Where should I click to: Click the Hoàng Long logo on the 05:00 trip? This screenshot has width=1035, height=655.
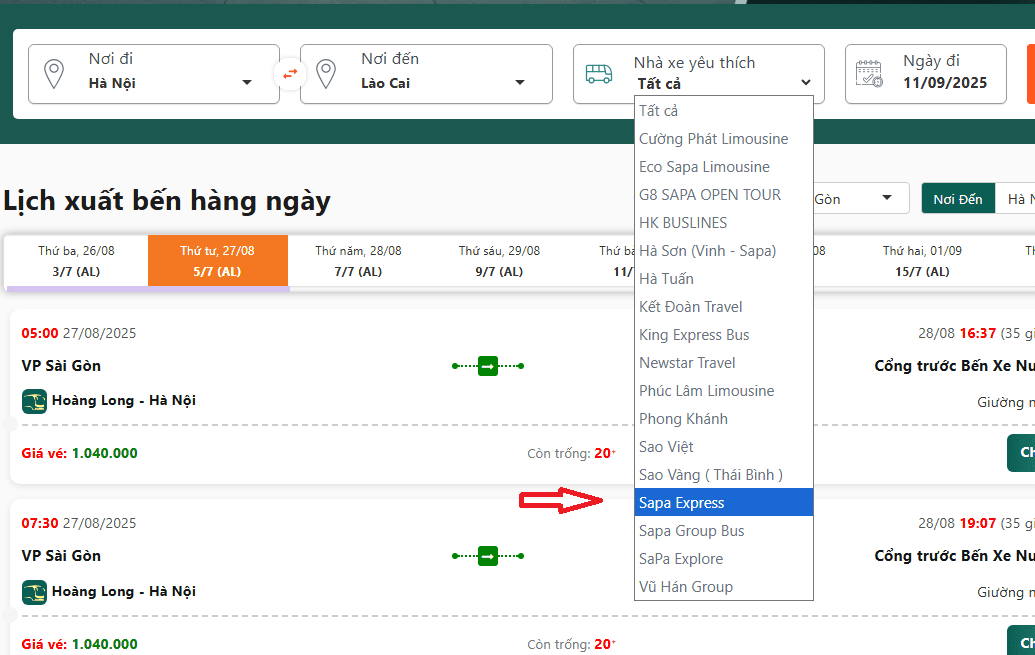tap(34, 401)
